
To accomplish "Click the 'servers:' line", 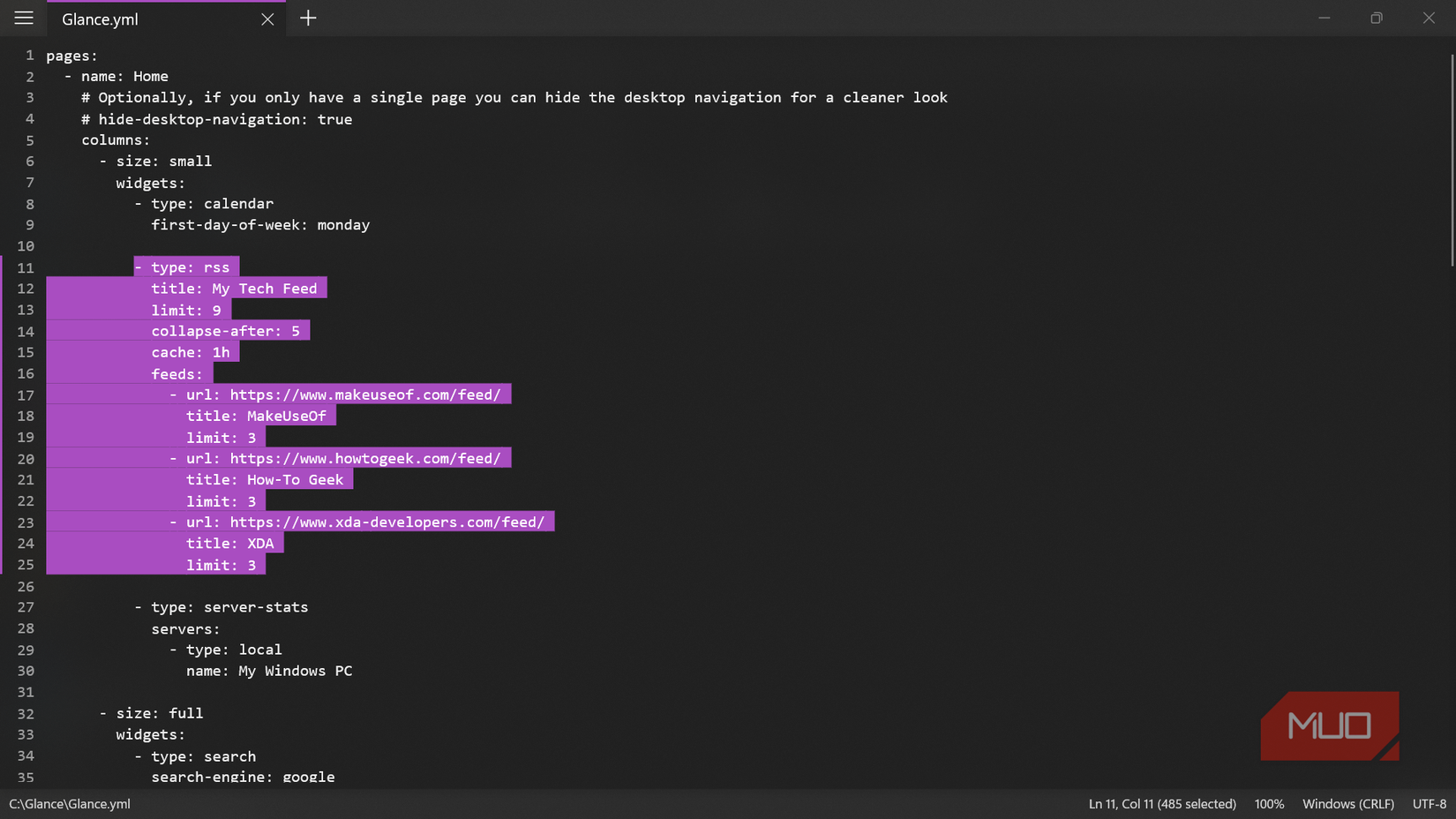I will pyautogui.click(x=185, y=629).
